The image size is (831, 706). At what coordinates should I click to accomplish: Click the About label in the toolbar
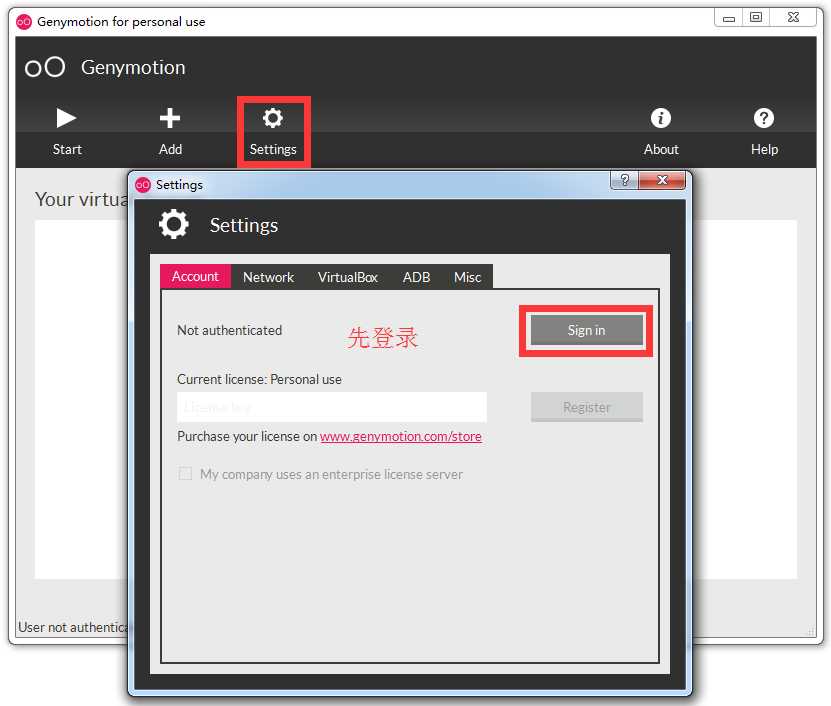coord(661,149)
